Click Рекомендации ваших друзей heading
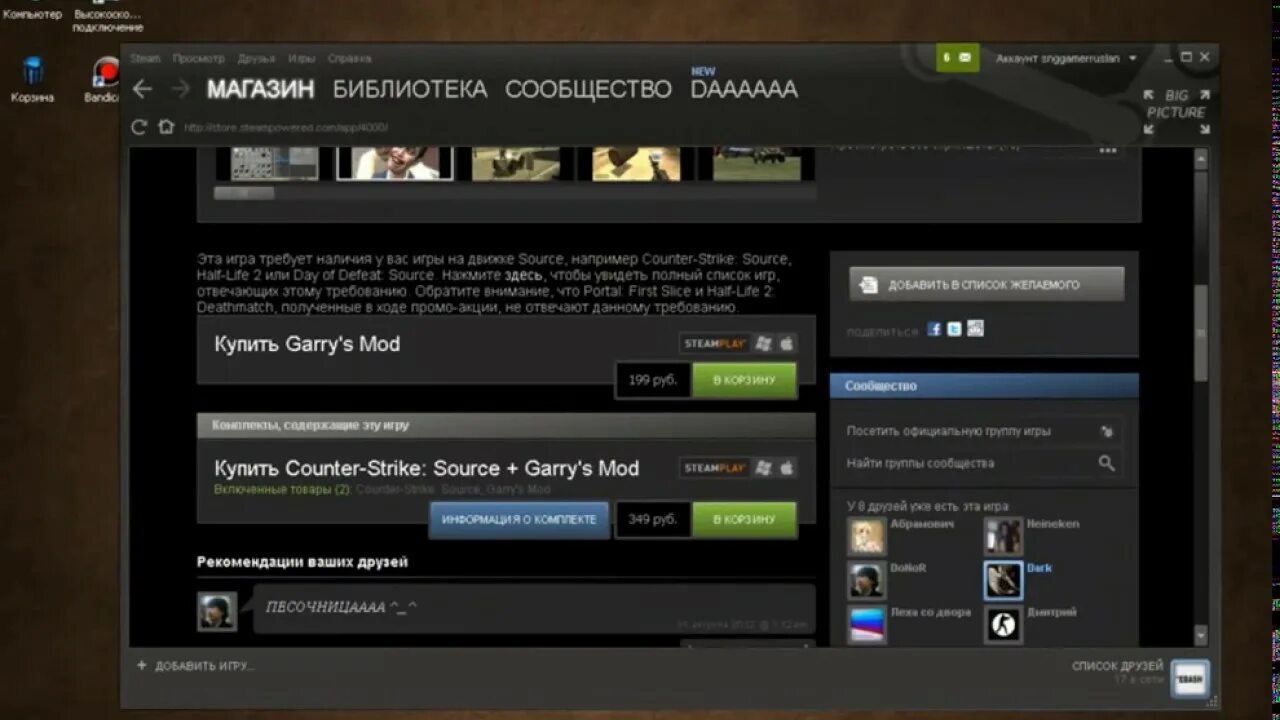The image size is (1280, 720). 302,562
